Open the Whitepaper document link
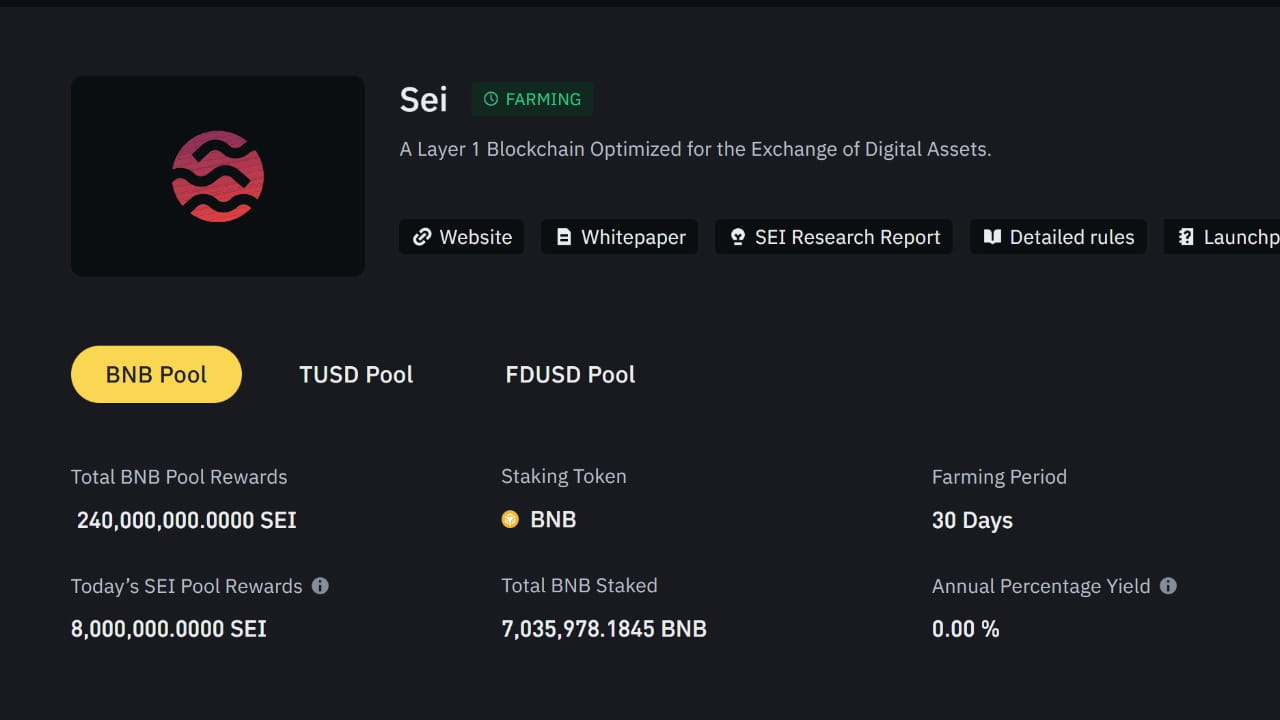 tap(620, 237)
